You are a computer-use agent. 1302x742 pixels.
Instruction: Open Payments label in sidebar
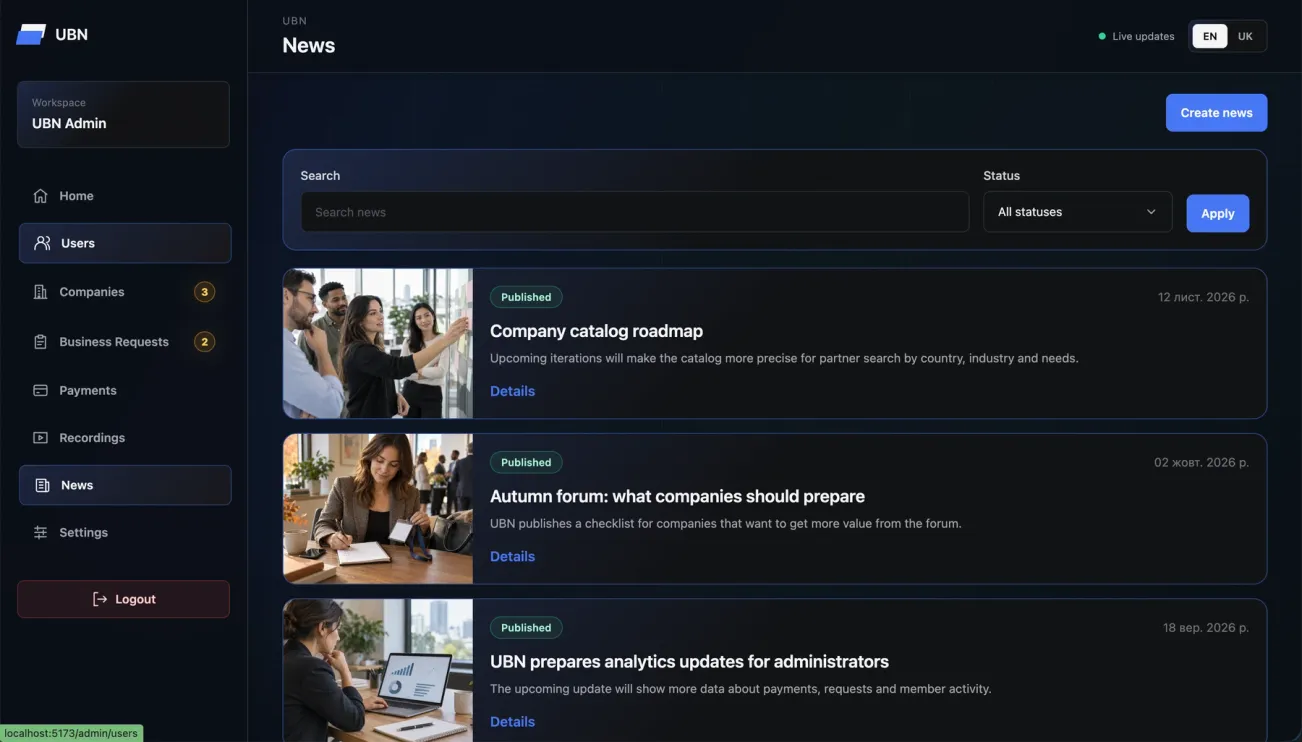click(x=88, y=390)
